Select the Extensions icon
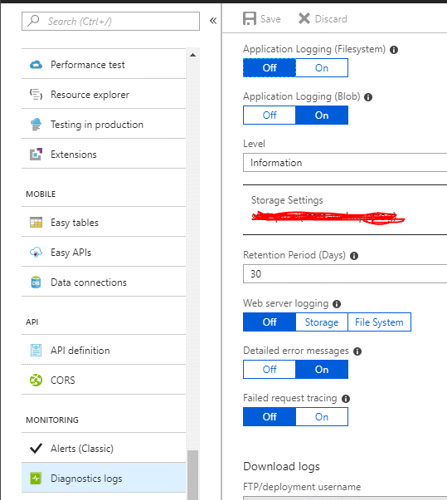The image size is (447, 500). pos(36,154)
